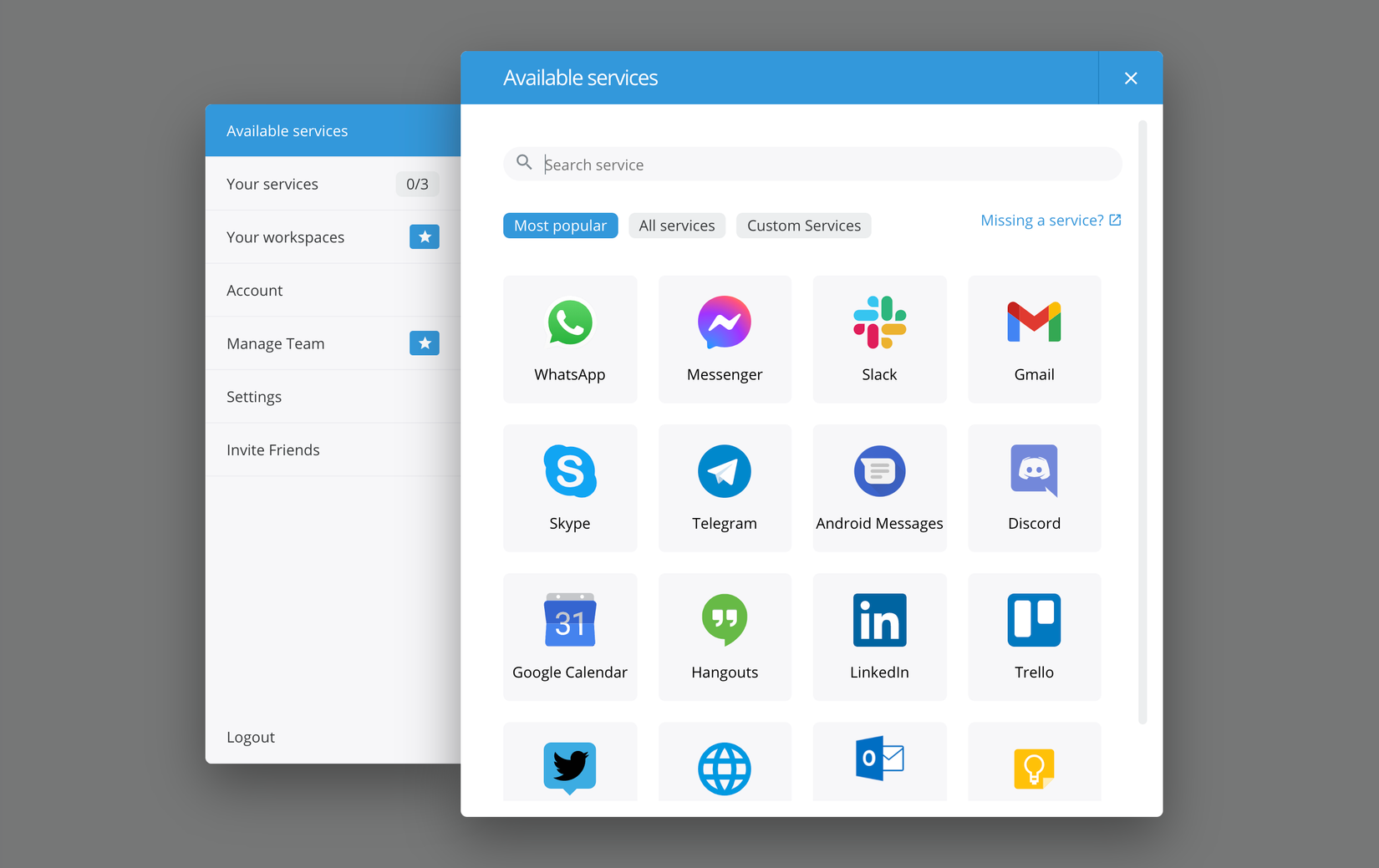
Task: Click the Twitter bird service icon
Action: [570, 768]
